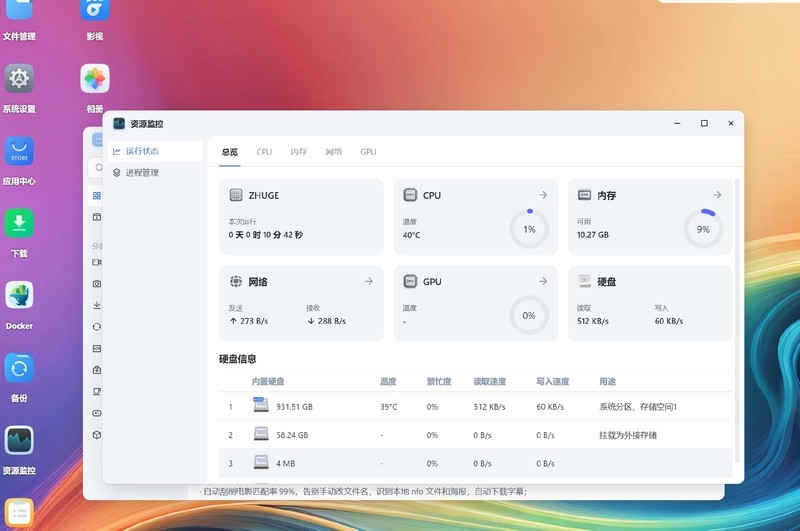Click the 4 MB disk icon

[x=261, y=462]
